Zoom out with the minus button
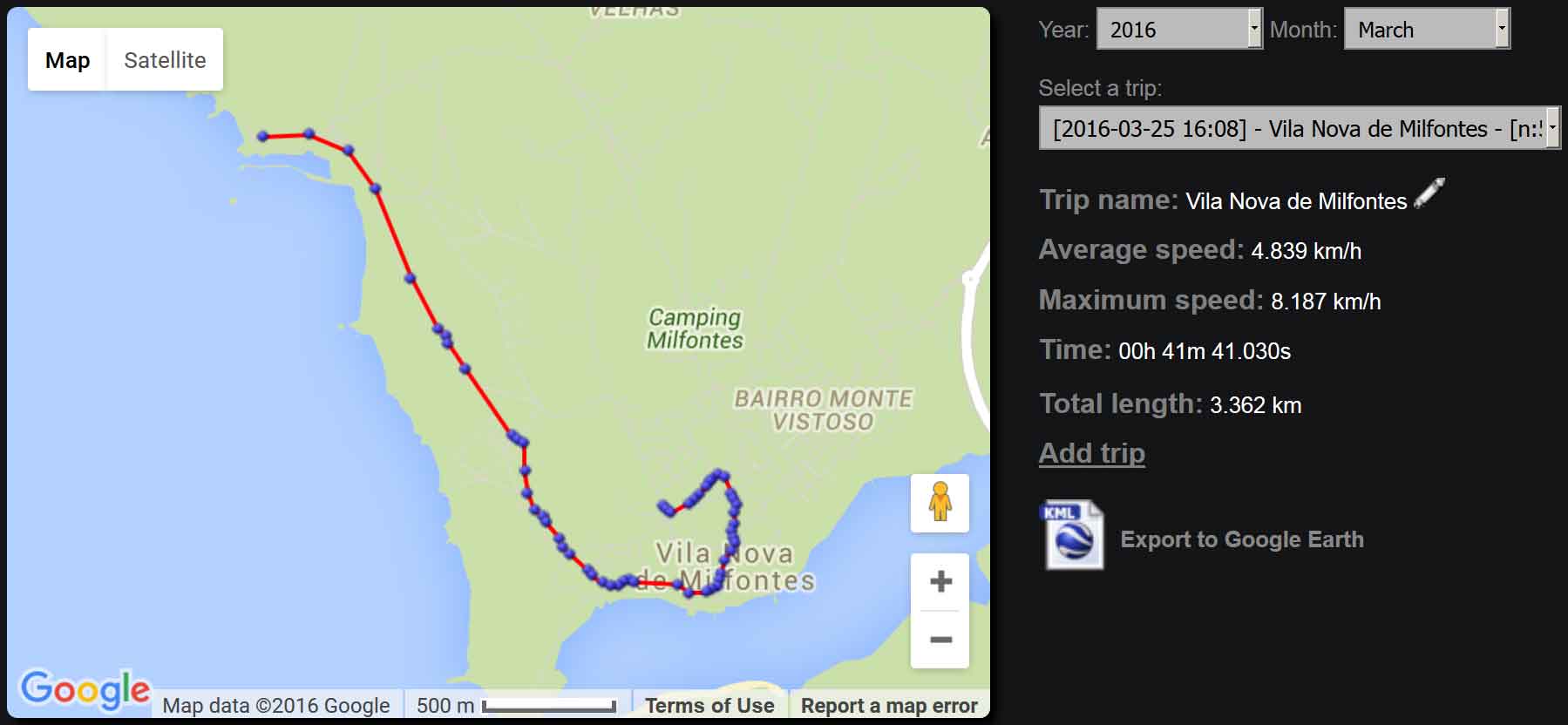This screenshot has width=1568, height=725. pos(940,640)
